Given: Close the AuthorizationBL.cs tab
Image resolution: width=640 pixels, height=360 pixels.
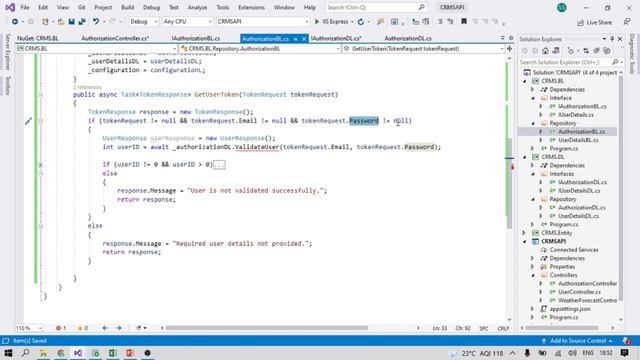Looking at the screenshot, I should pos(304,39).
